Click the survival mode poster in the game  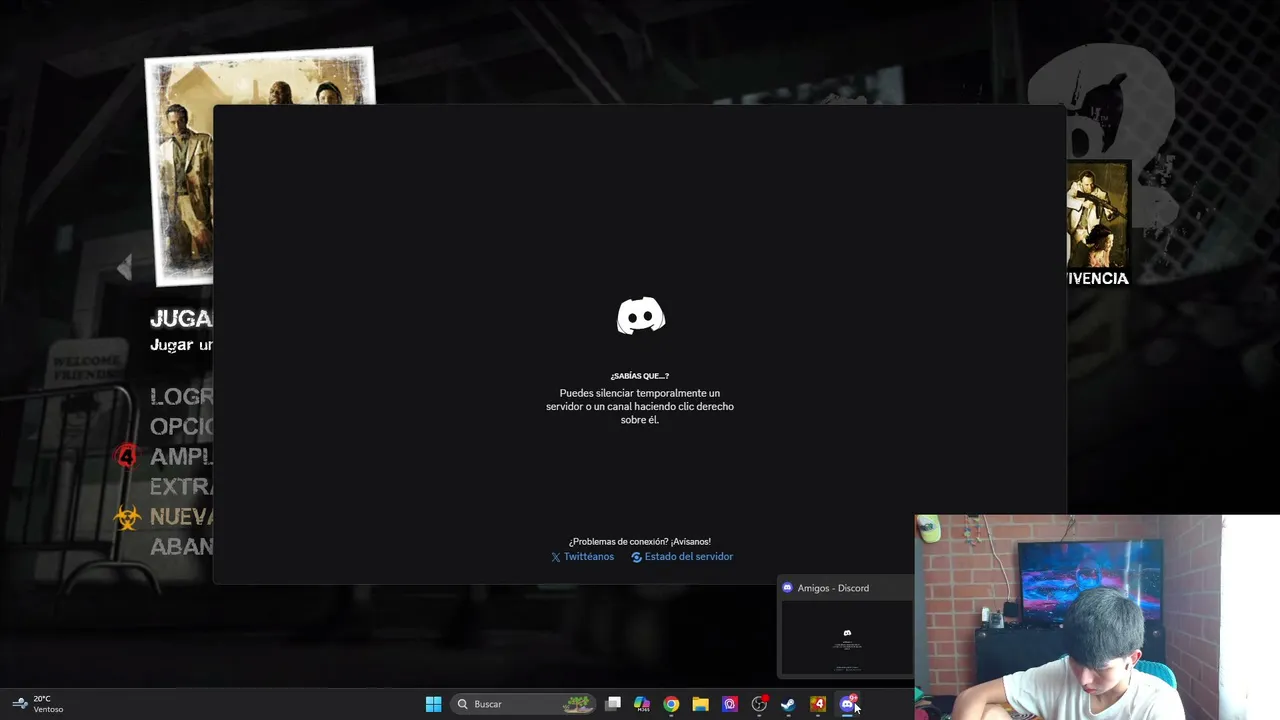[1098, 215]
